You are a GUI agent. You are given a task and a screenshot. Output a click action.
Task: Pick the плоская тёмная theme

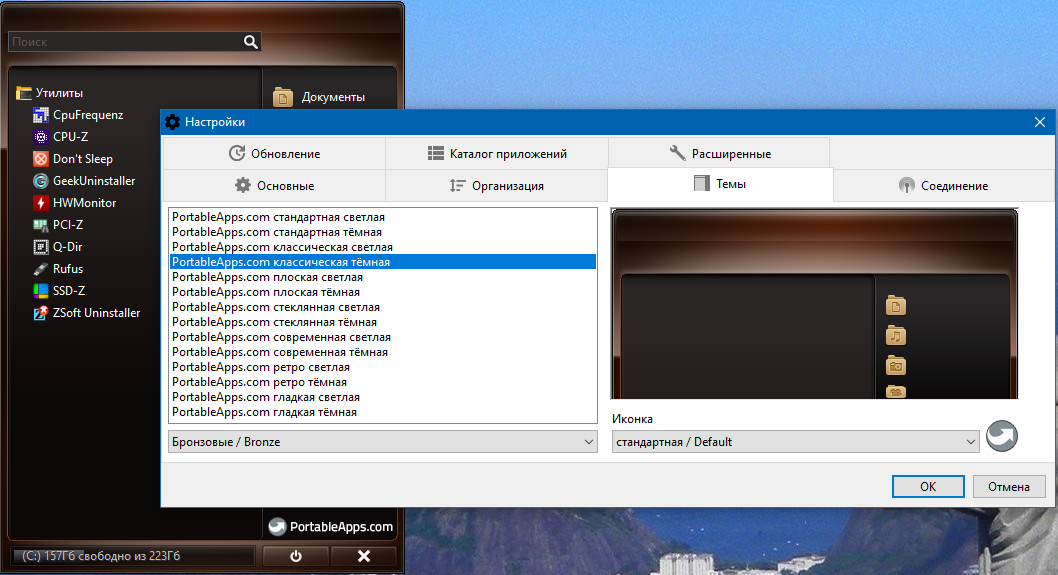(383, 292)
